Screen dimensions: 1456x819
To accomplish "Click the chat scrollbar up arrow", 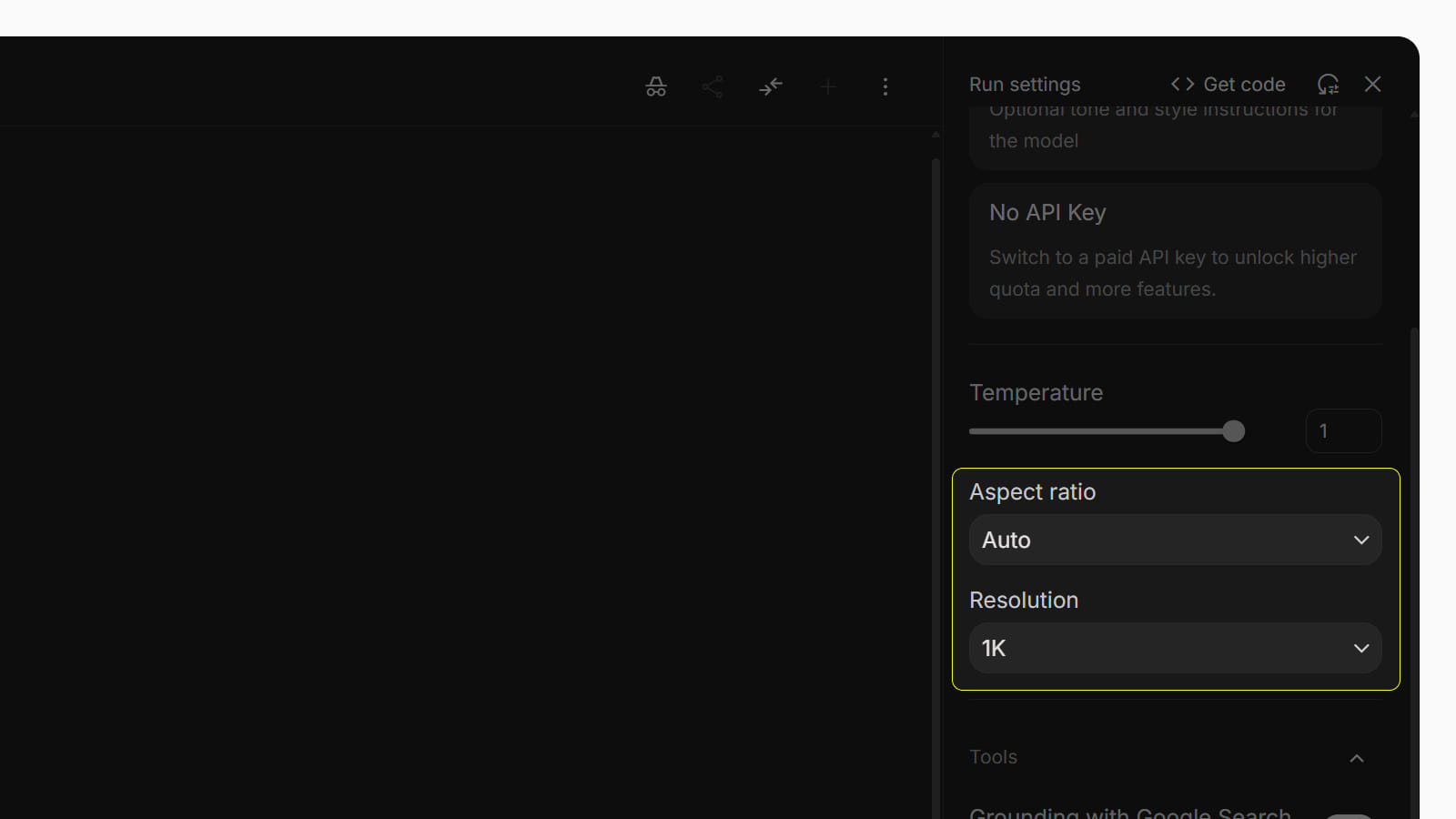I will [935, 135].
